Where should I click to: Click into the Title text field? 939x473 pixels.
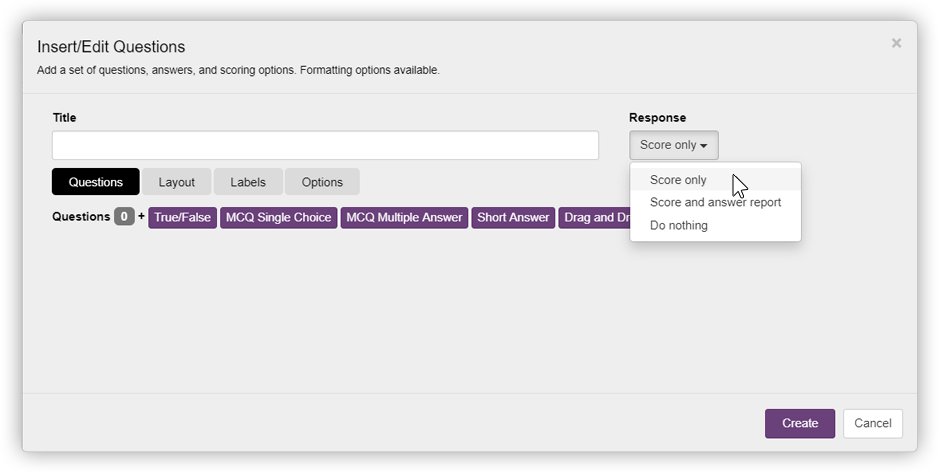coord(325,145)
